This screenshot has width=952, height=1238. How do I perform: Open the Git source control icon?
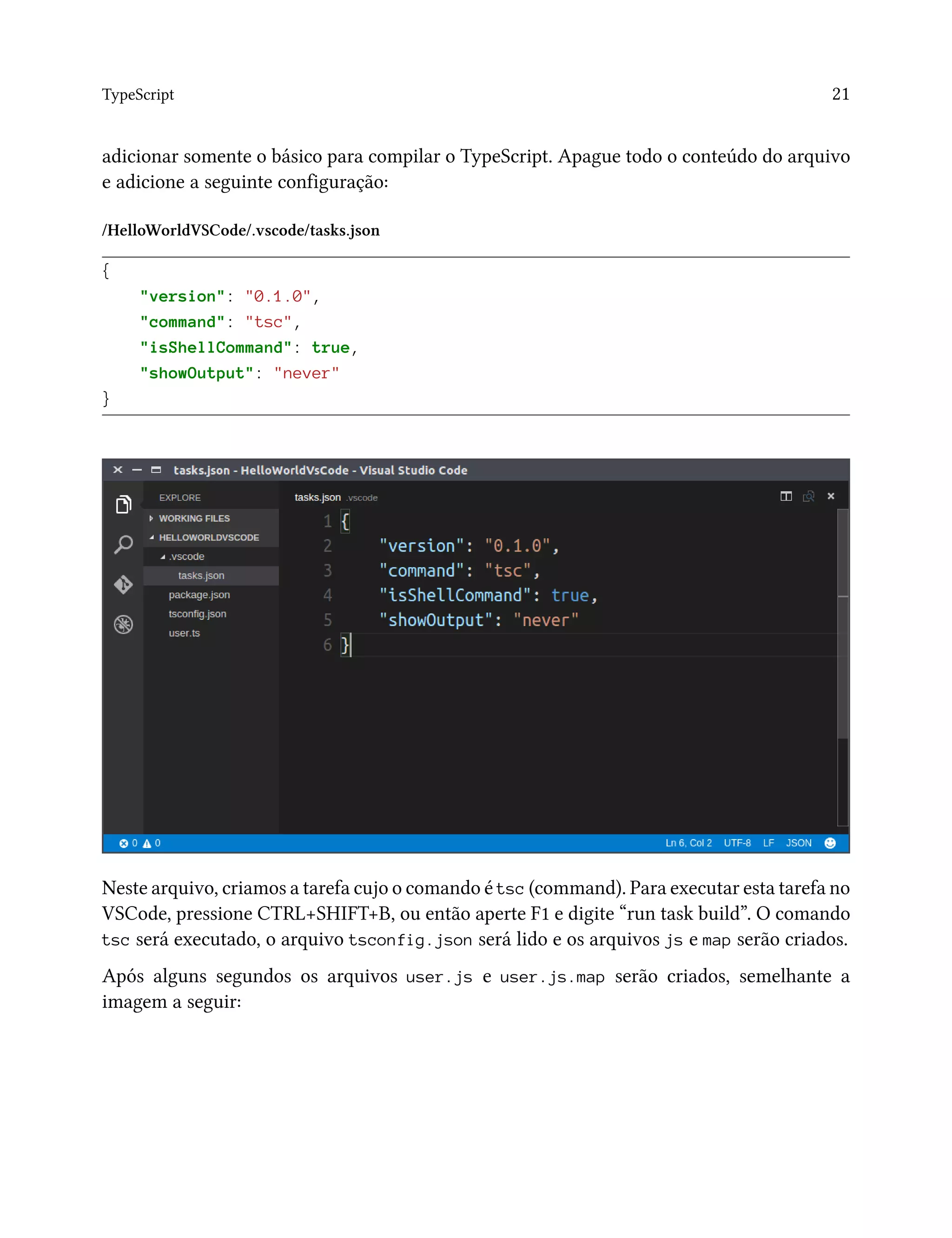coord(124,584)
